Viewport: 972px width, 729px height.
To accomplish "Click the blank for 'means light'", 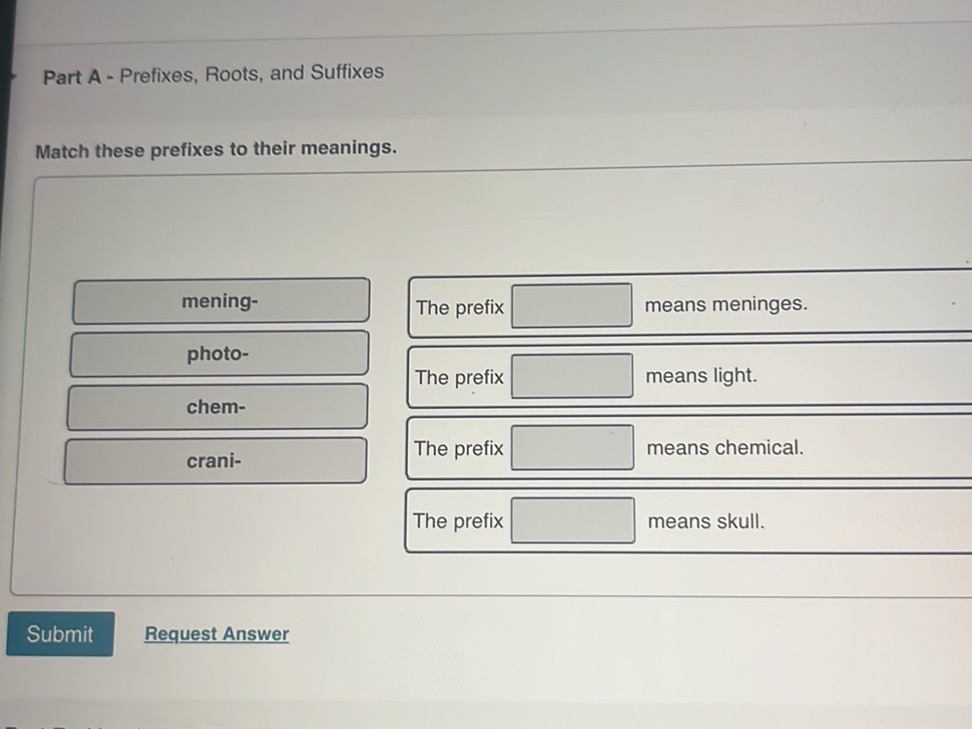I will [572, 376].
